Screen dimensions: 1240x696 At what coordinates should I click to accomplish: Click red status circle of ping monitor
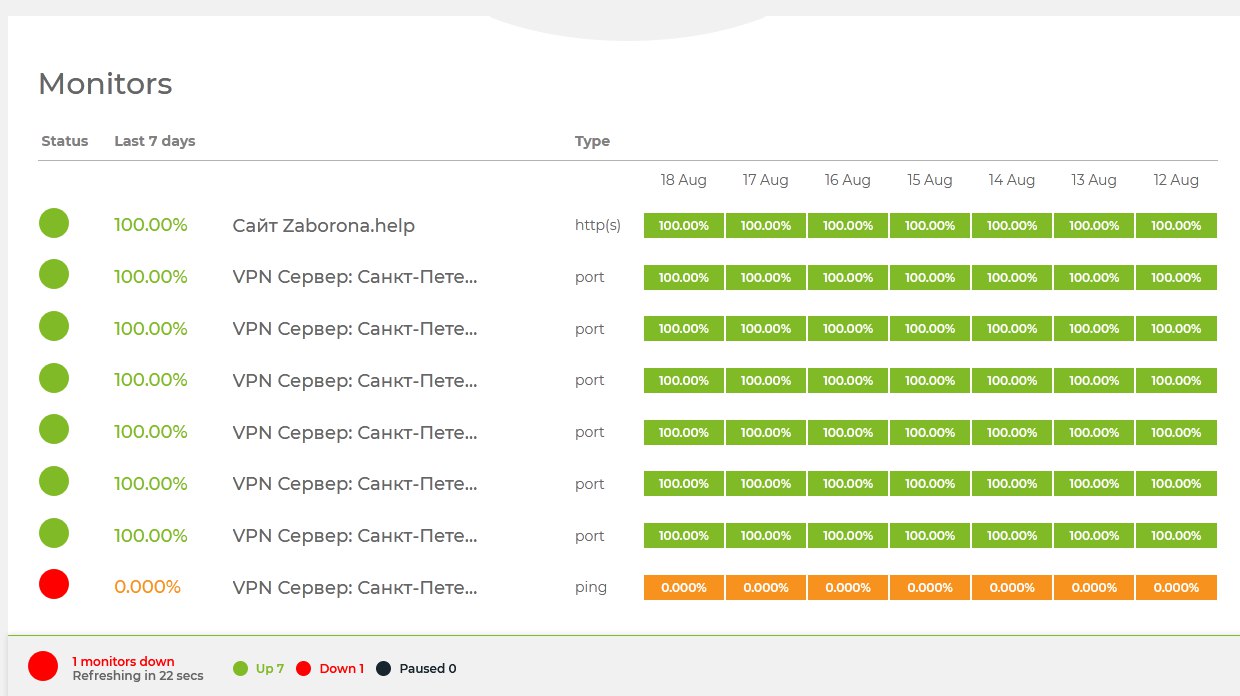pos(54,585)
